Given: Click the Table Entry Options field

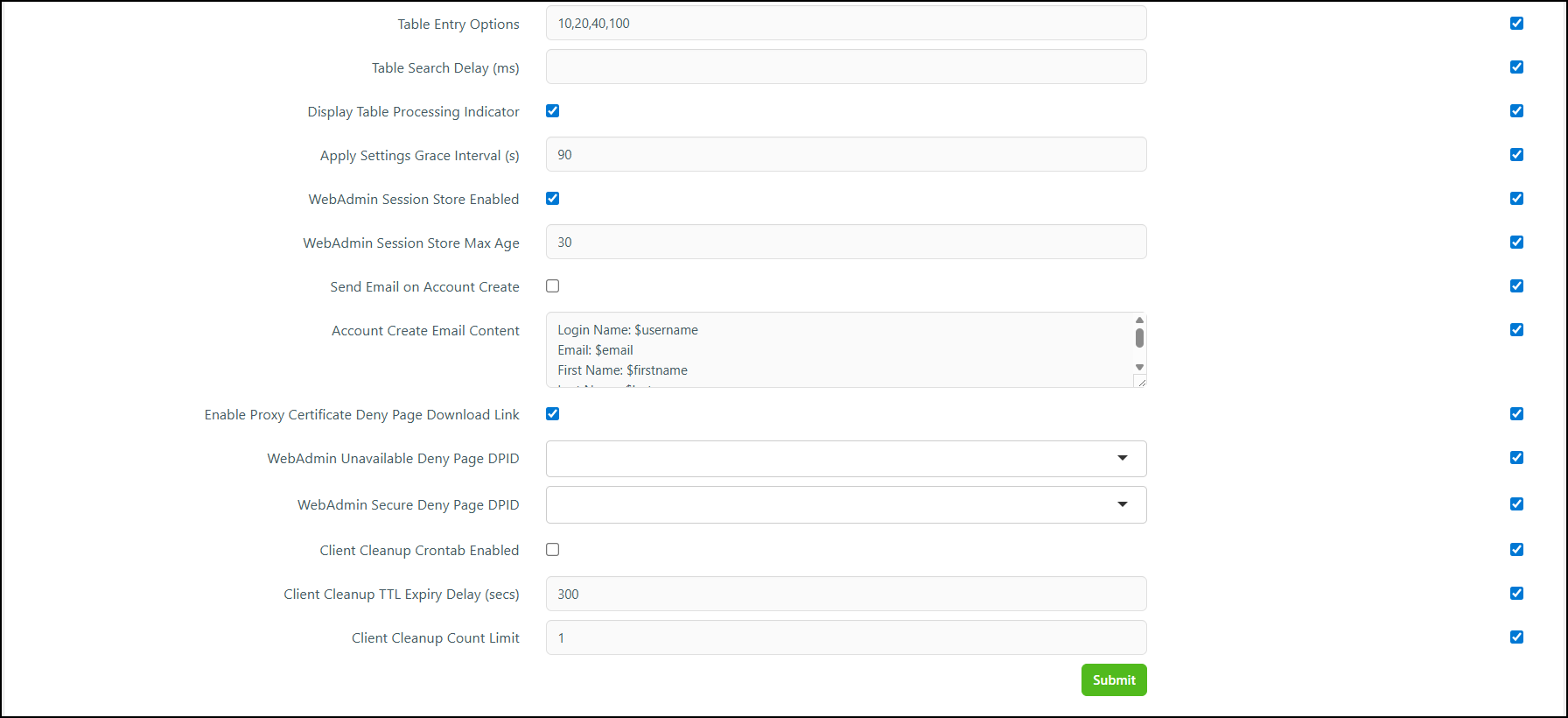Looking at the screenshot, I should click(846, 24).
